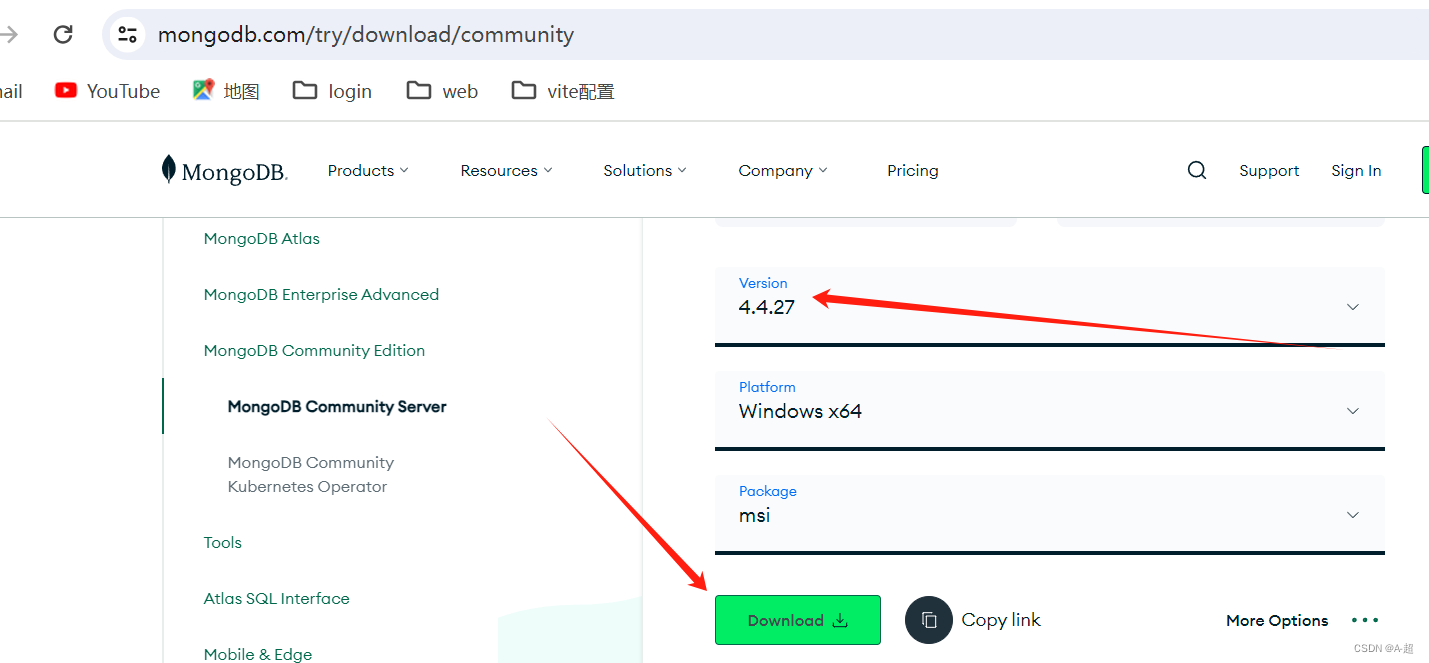Open the Support link
Image resolution: width=1429 pixels, height=663 pixels.
point(1269,171)
